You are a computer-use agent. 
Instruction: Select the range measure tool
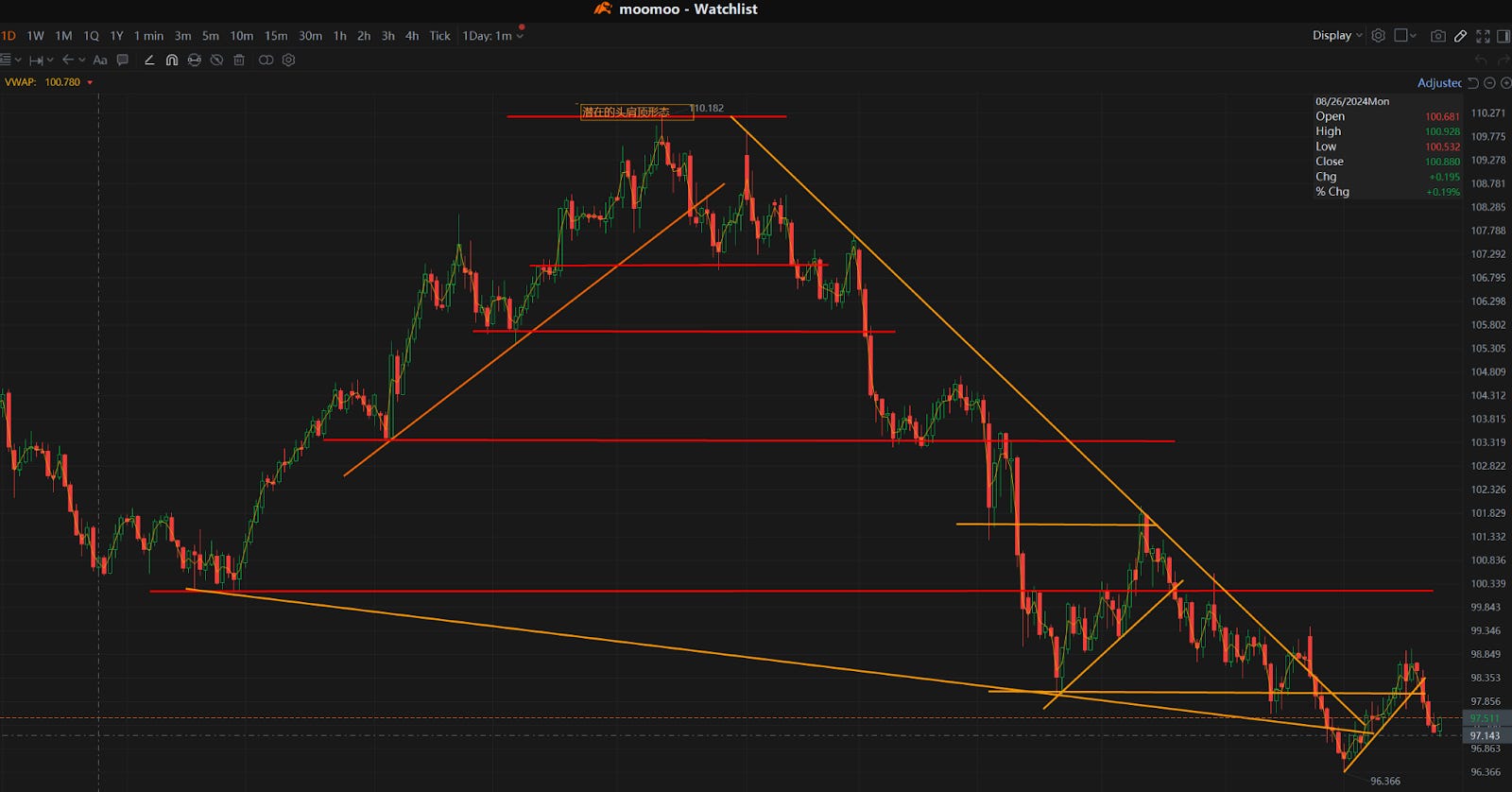pyautogui.click(x=35, y=60)
